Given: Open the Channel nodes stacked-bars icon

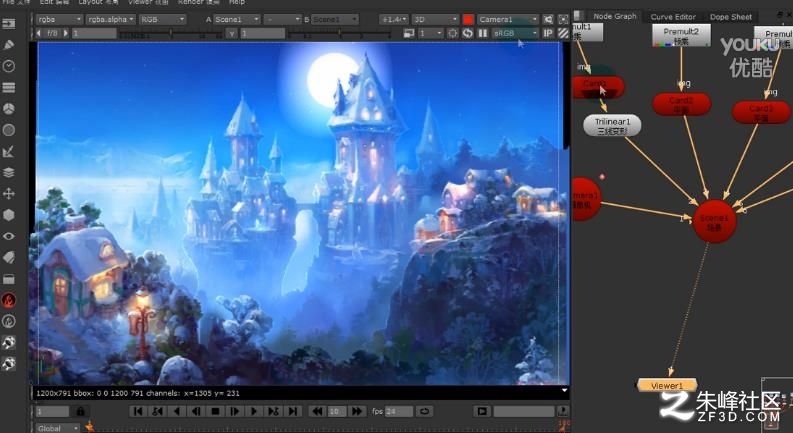Looking at the screenshot, I should (9, 88).
